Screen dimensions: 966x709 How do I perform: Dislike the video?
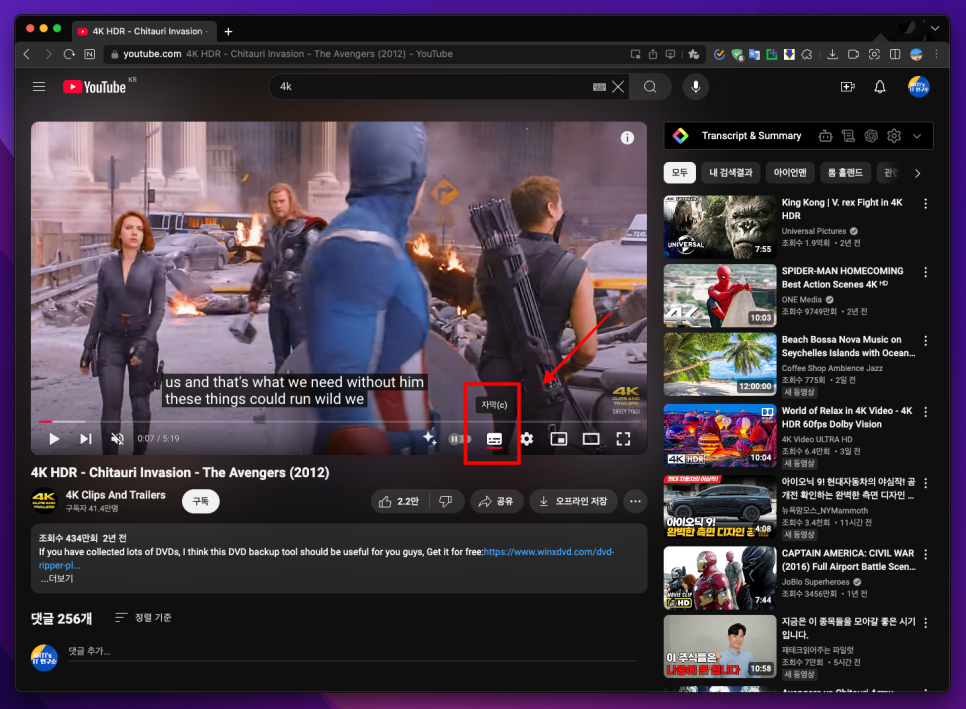click(445, 501)
